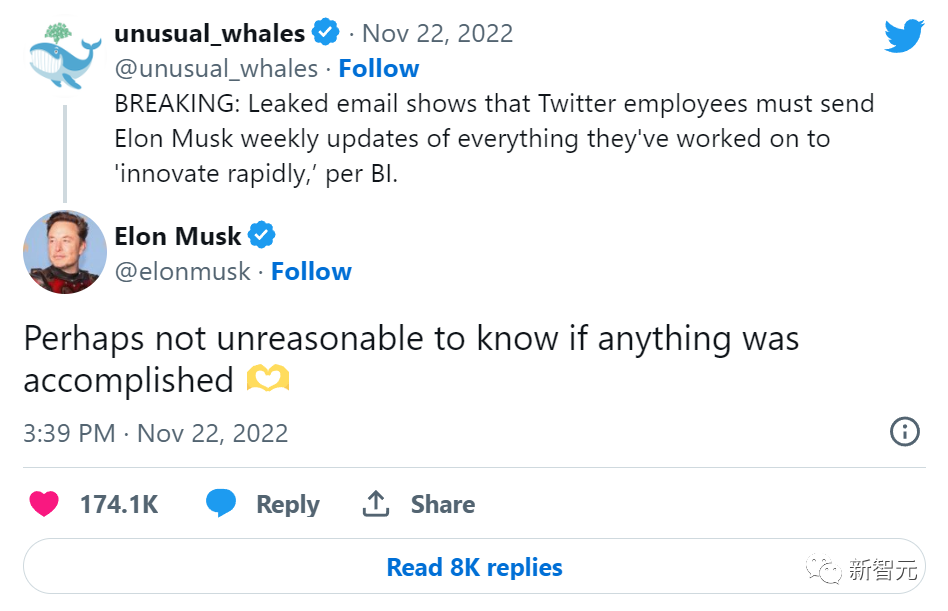Follow the unusual_whales account

tap(378, 68)
